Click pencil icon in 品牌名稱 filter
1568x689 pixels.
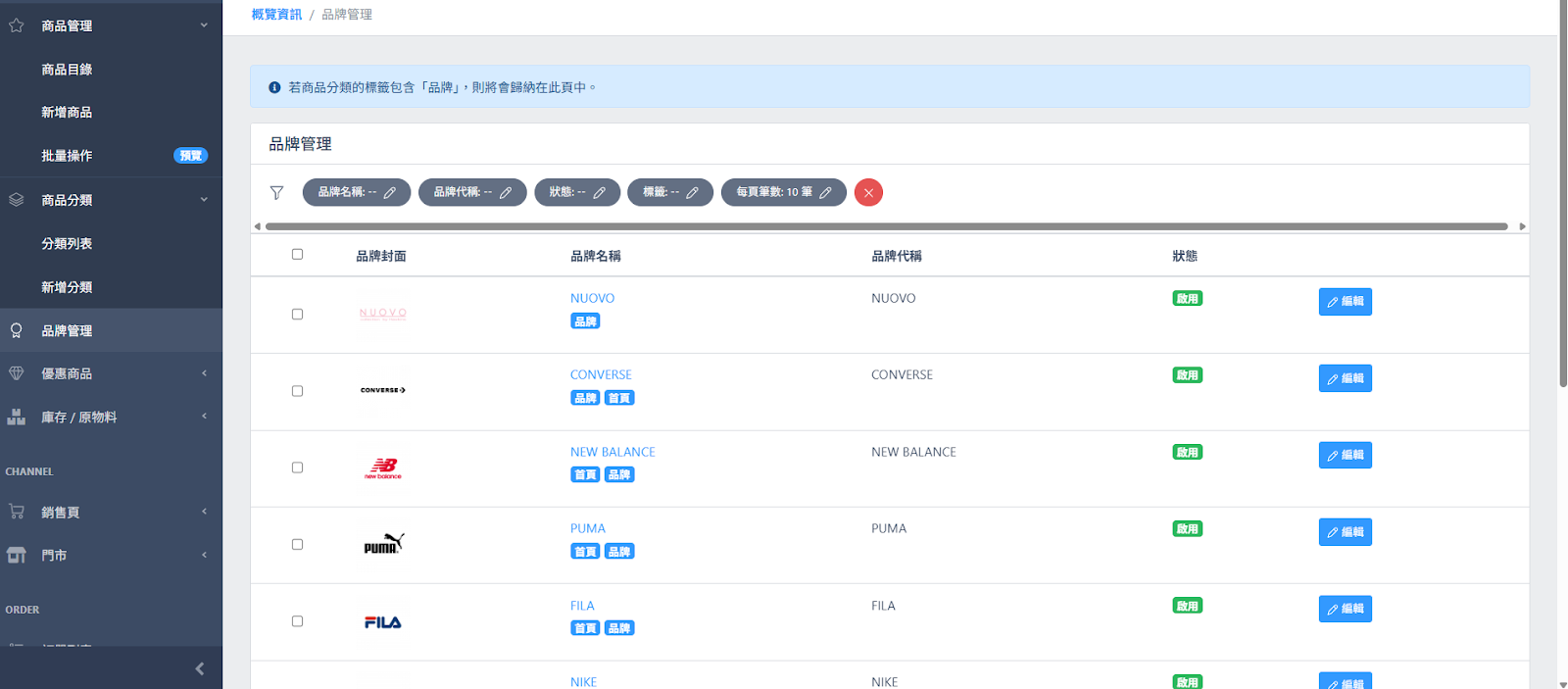coord(390,193)
